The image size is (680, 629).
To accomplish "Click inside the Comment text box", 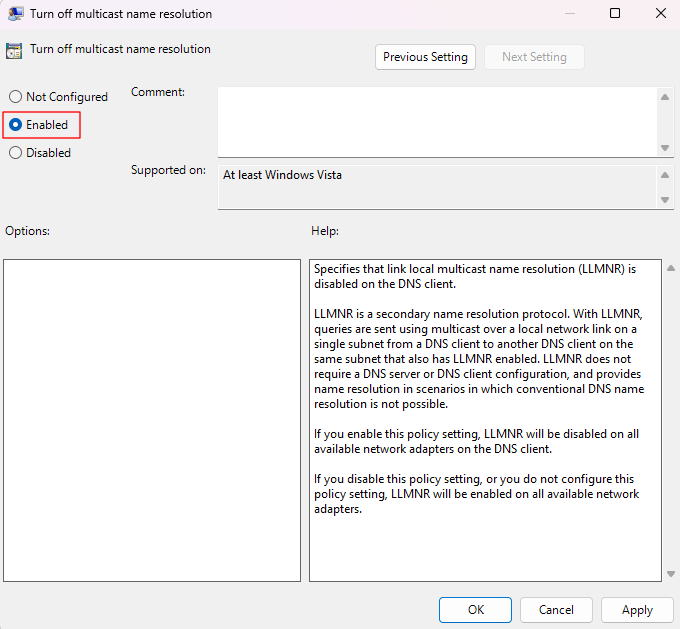I will pyautogui.click(x=437, y=122).
